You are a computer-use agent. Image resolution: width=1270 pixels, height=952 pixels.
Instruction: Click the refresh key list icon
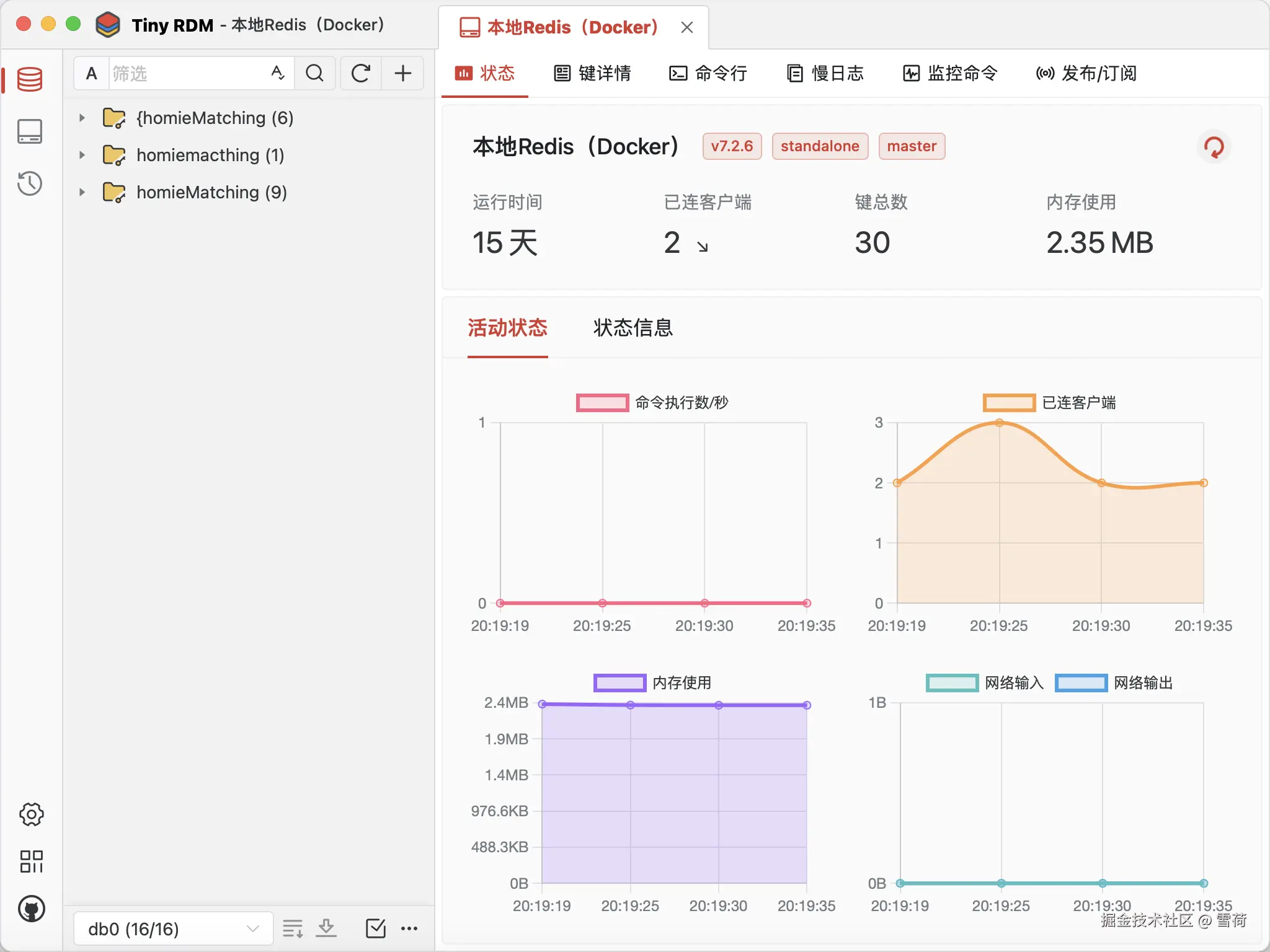tap(360, 73)
